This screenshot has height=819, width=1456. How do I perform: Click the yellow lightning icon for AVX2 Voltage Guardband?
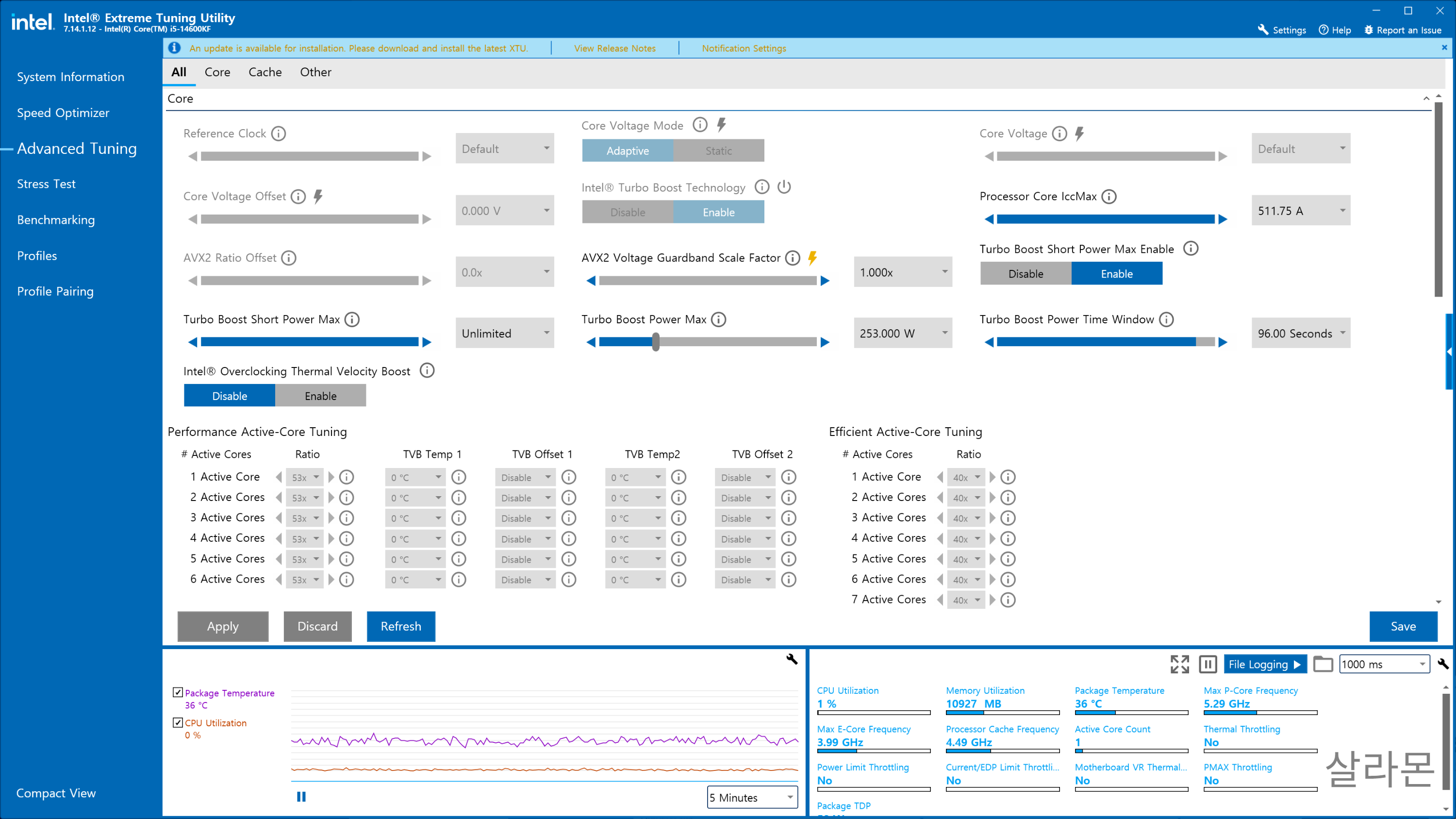[813, 258]
